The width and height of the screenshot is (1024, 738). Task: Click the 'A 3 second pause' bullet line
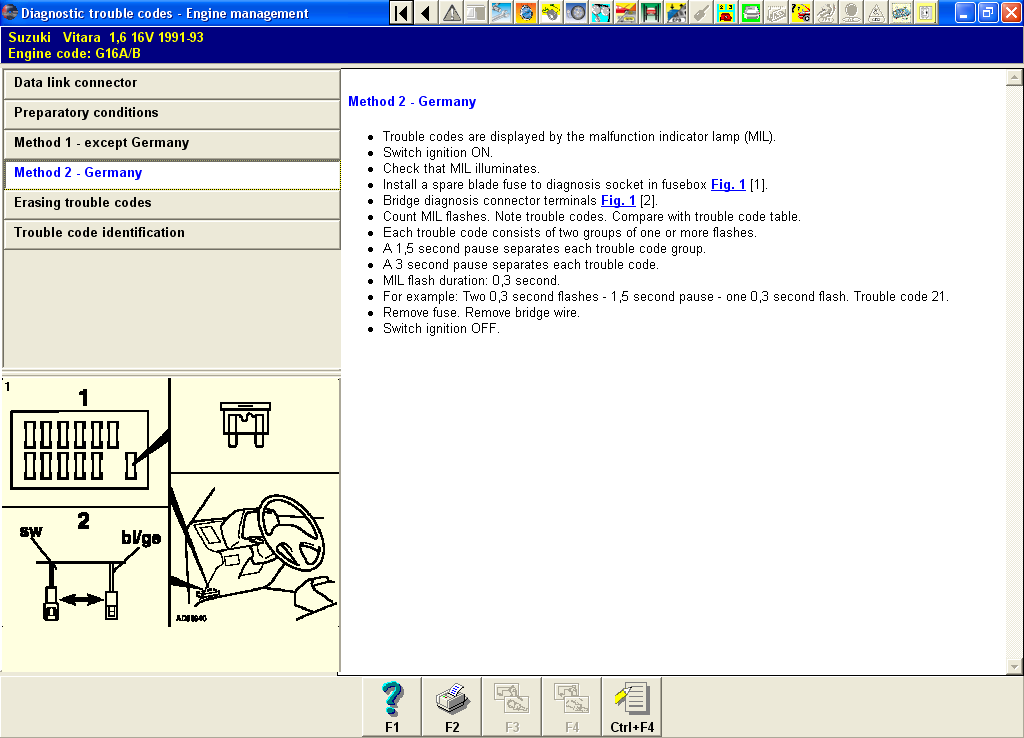click(520, 265)
